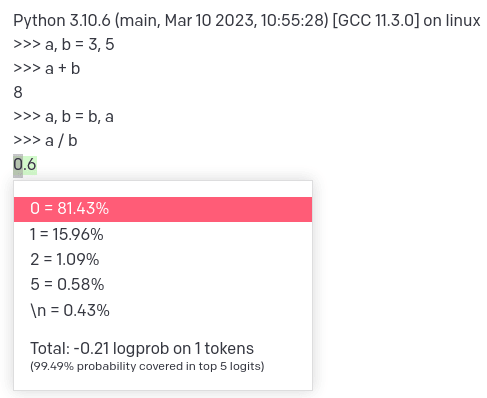Click the green '.6' token
Viewport: 487px width, 398px height.
30,165
